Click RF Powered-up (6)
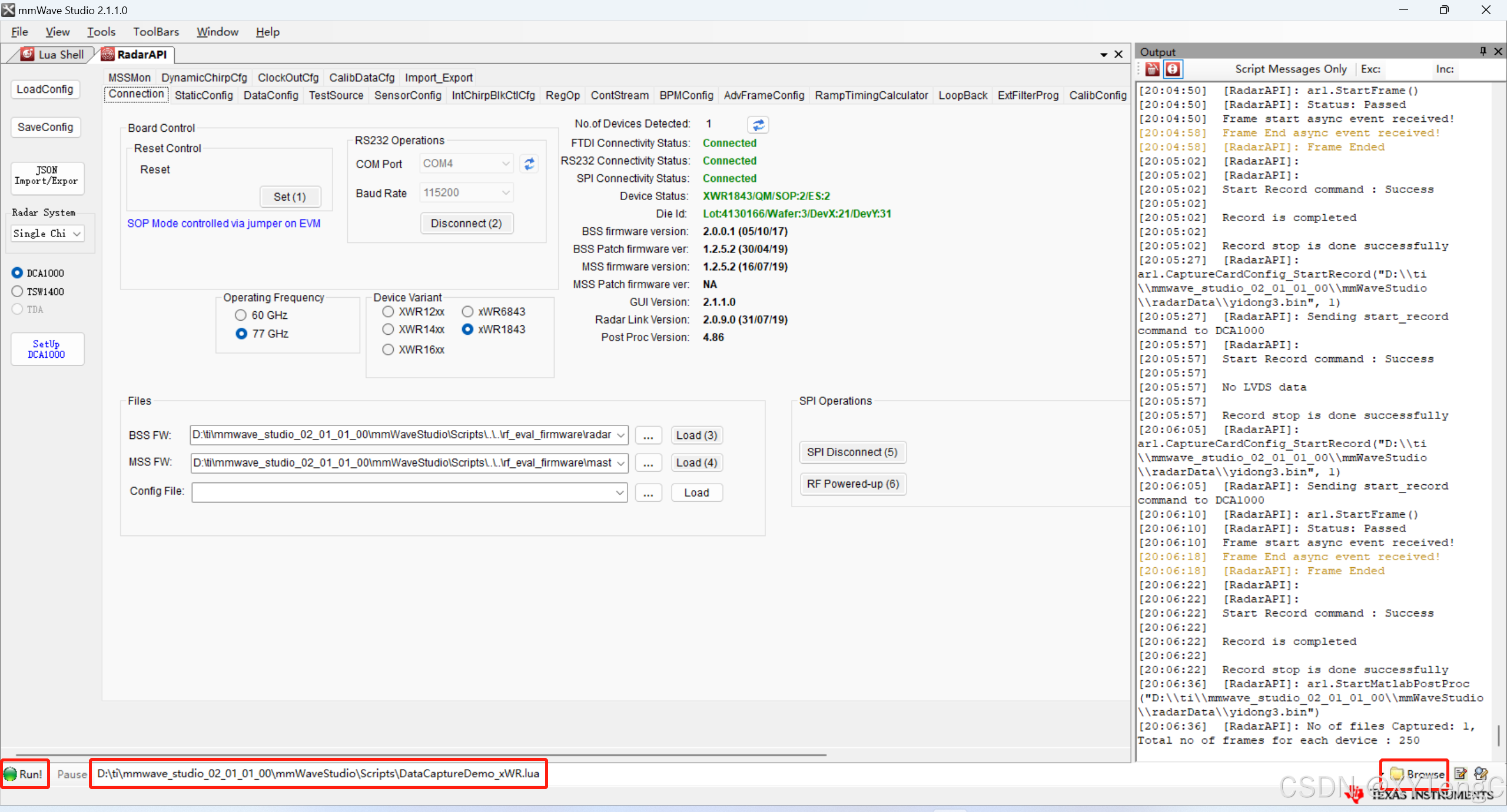Image resolution: width=1507 pixels, height=812 pixels. (852, 484)
